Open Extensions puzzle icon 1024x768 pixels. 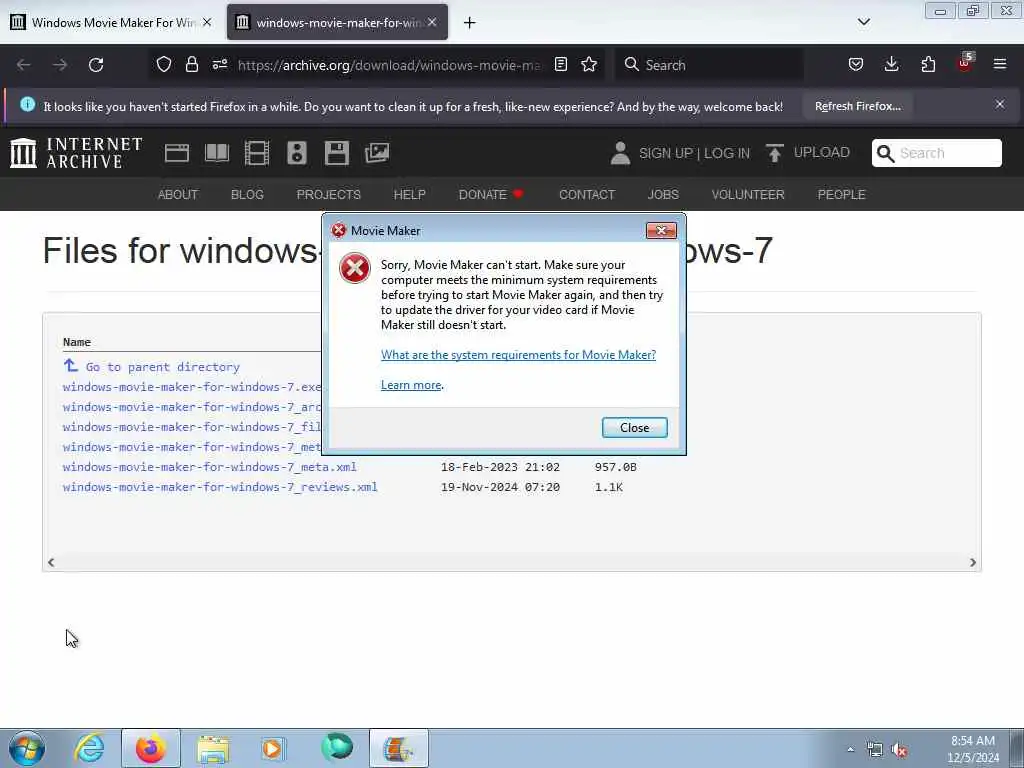pyautogui.click(x=928, y=64)
